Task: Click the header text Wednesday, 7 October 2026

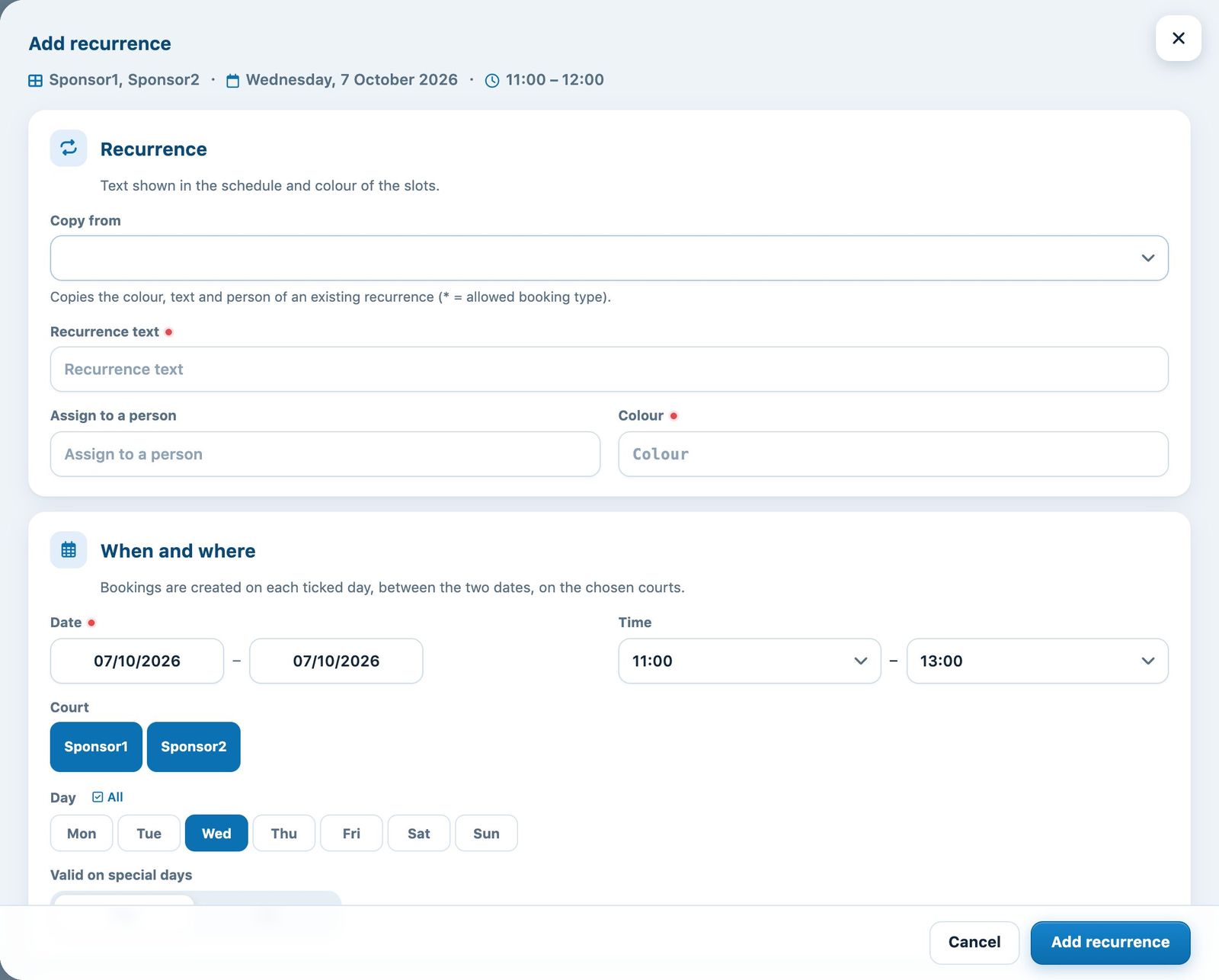Action: coord(352,80)
